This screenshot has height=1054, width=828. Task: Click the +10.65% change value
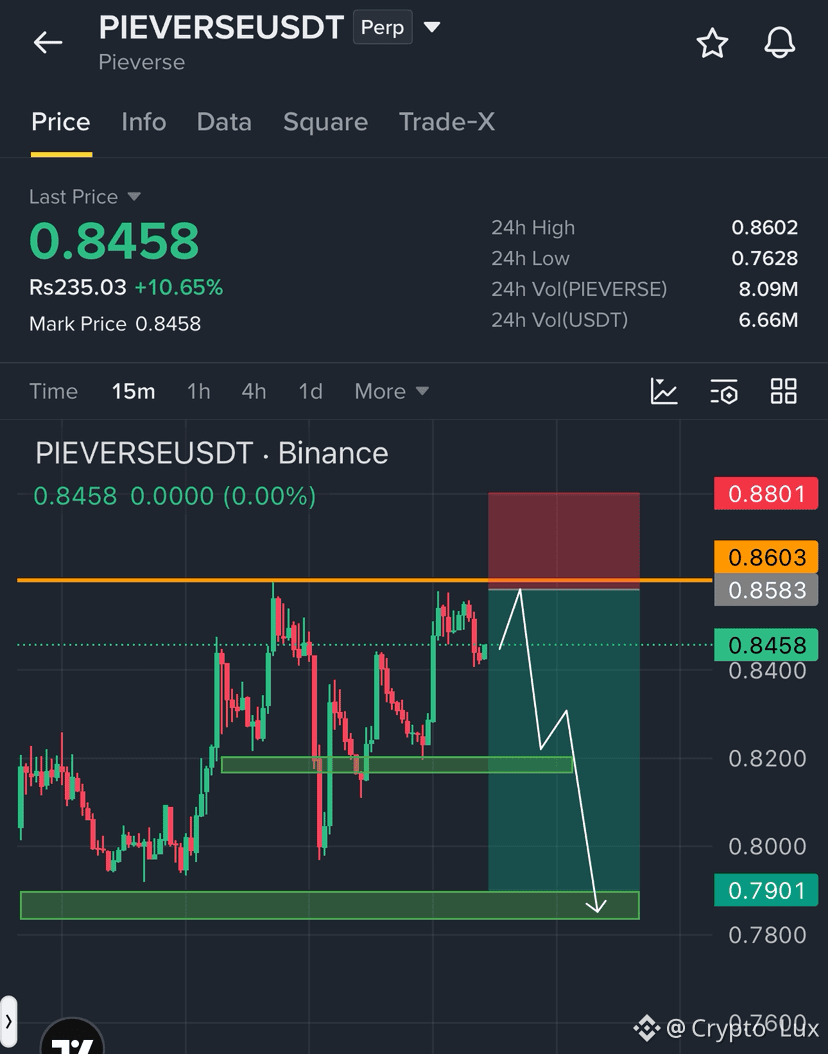(x=179, y=288)
